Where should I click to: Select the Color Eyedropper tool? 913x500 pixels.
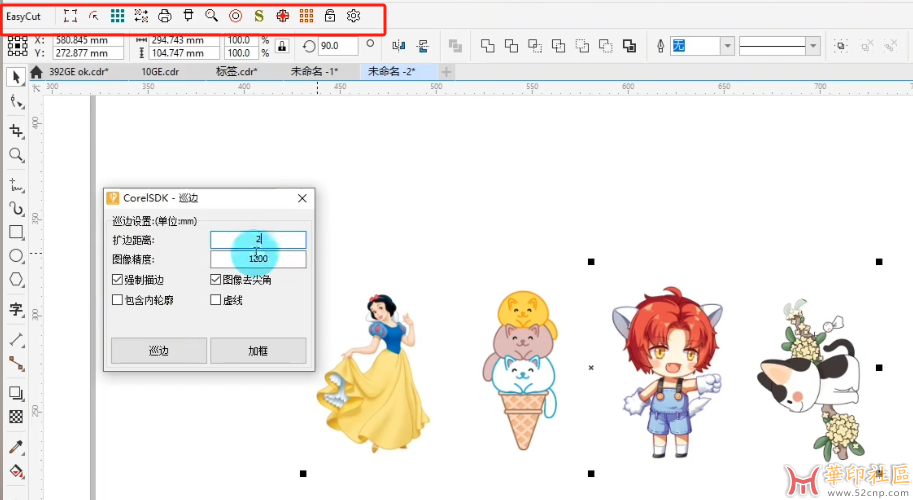(x=16, y=447)
